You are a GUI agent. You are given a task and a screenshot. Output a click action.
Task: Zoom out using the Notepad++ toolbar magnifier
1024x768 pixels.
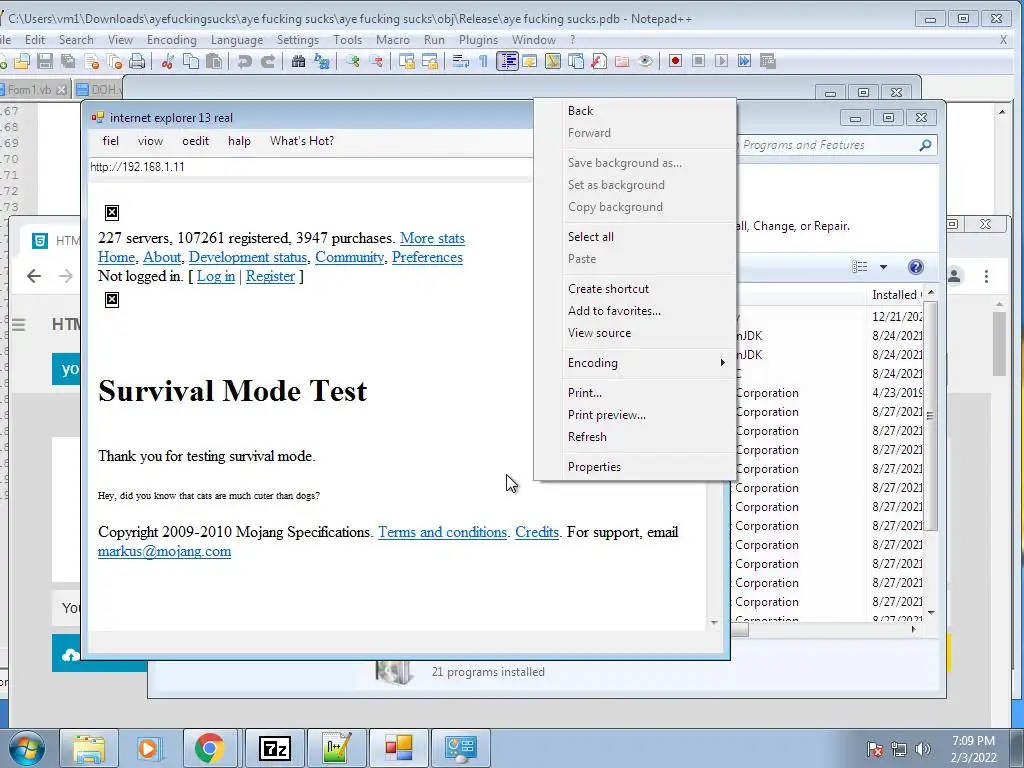tap(376, 61)
